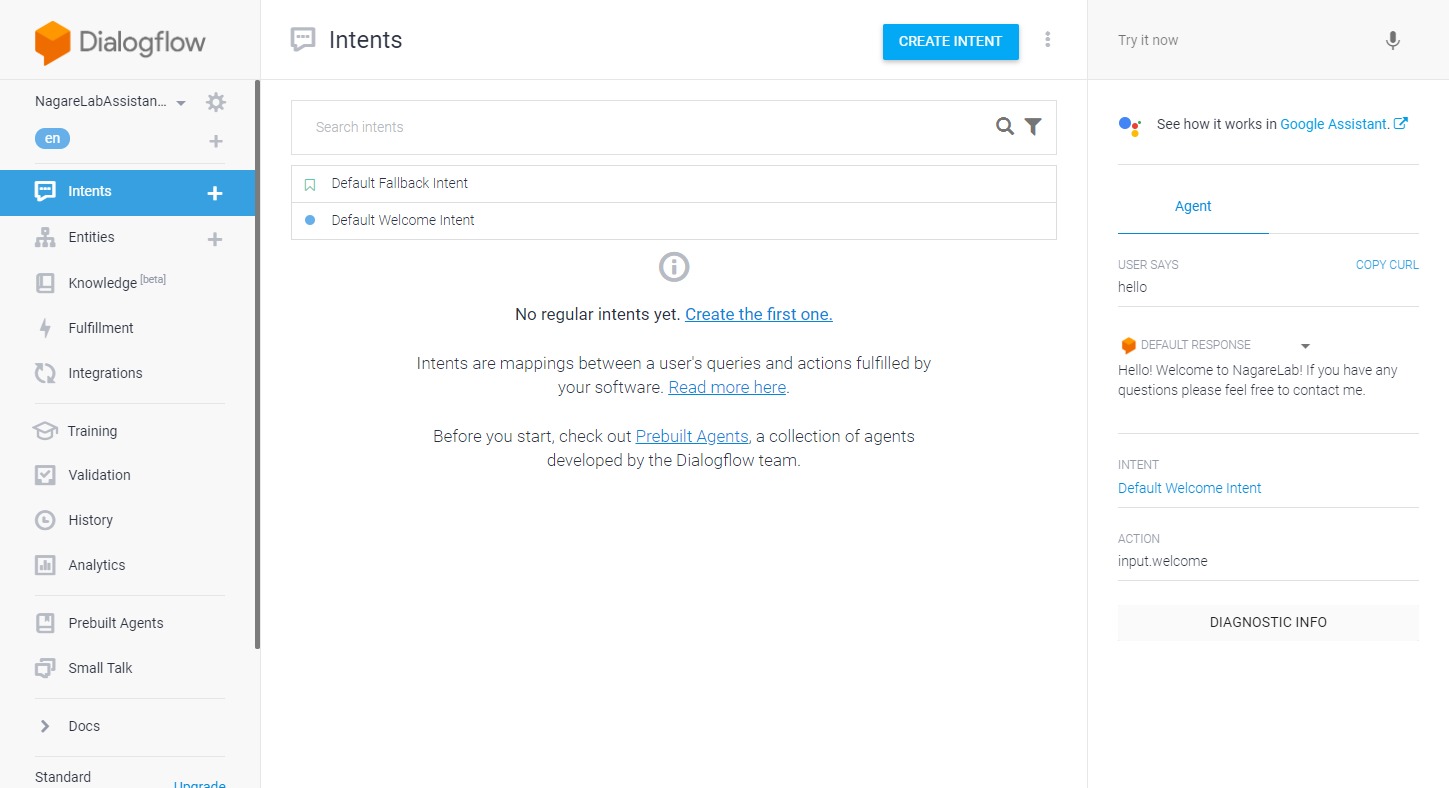
Task: Click the Training graduation cap icon
Action: click(45, 431)
